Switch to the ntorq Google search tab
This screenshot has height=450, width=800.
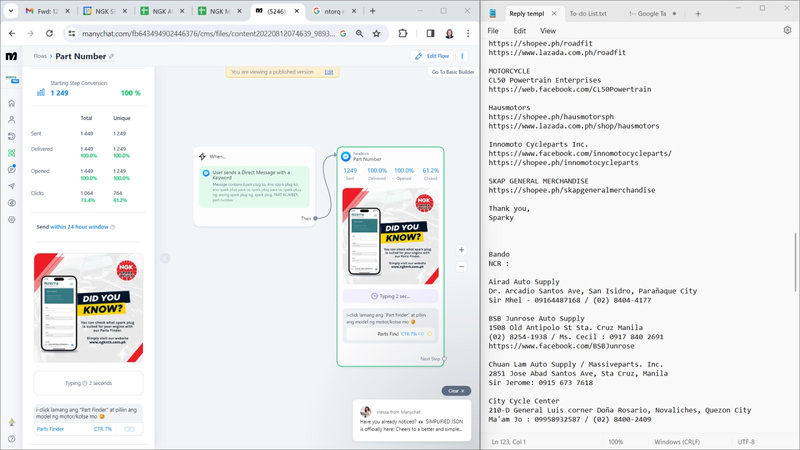pyautogui.click(x=334, y=11)
